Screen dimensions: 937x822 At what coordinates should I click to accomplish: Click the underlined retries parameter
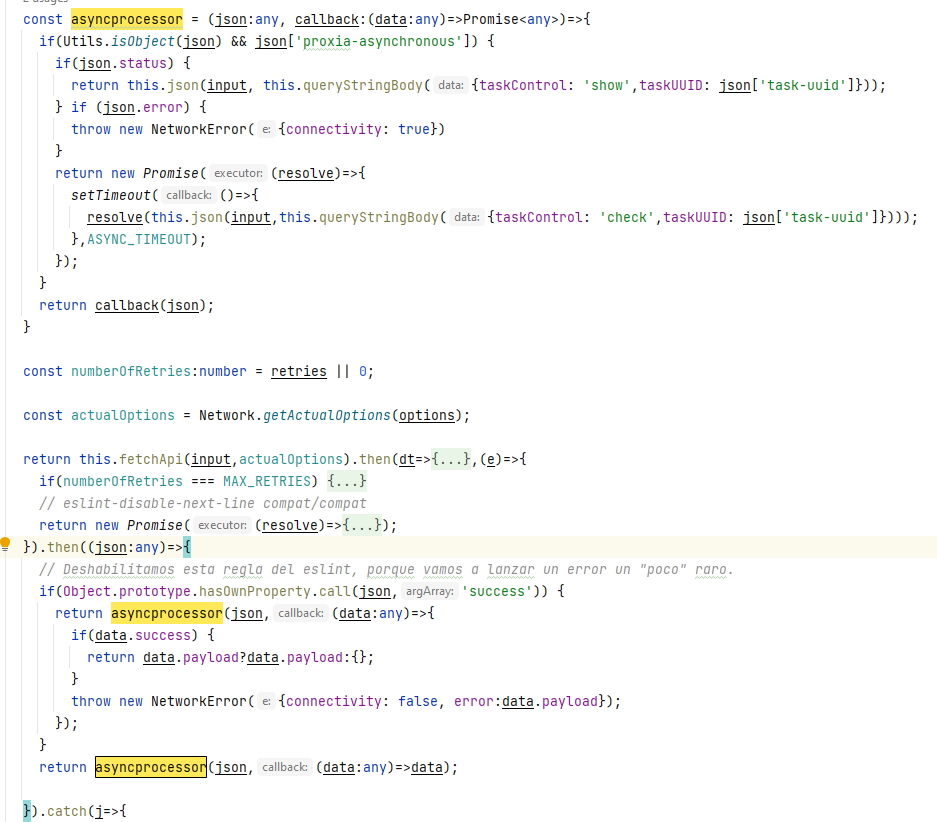(299, 372)
